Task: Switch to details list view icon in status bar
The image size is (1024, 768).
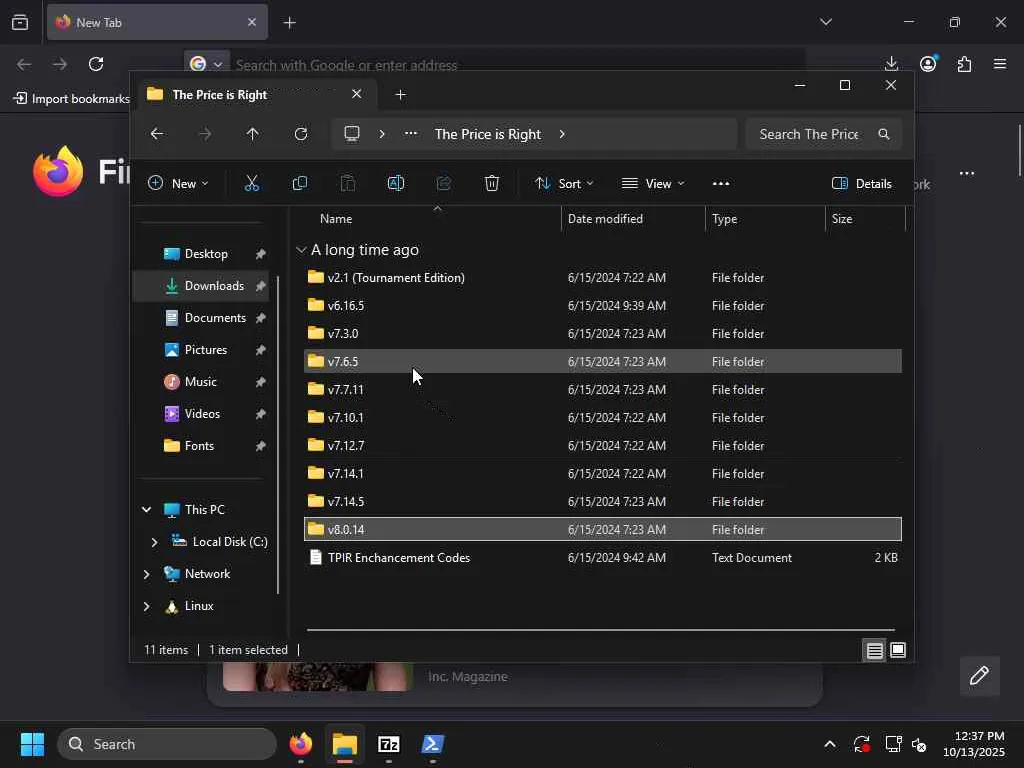Action: tap(874, 650)
